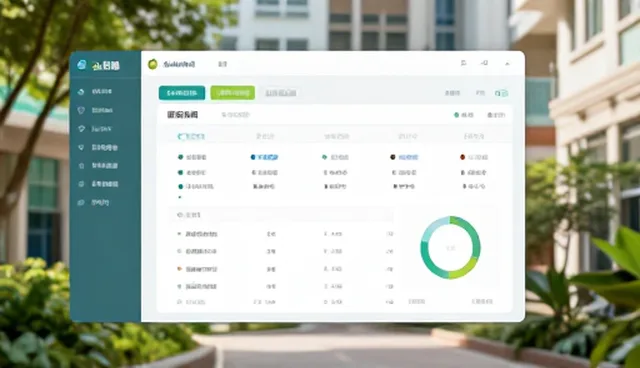Click the teal diamond-dot entry in the third column
640x368 pixels.
(336, 157)
